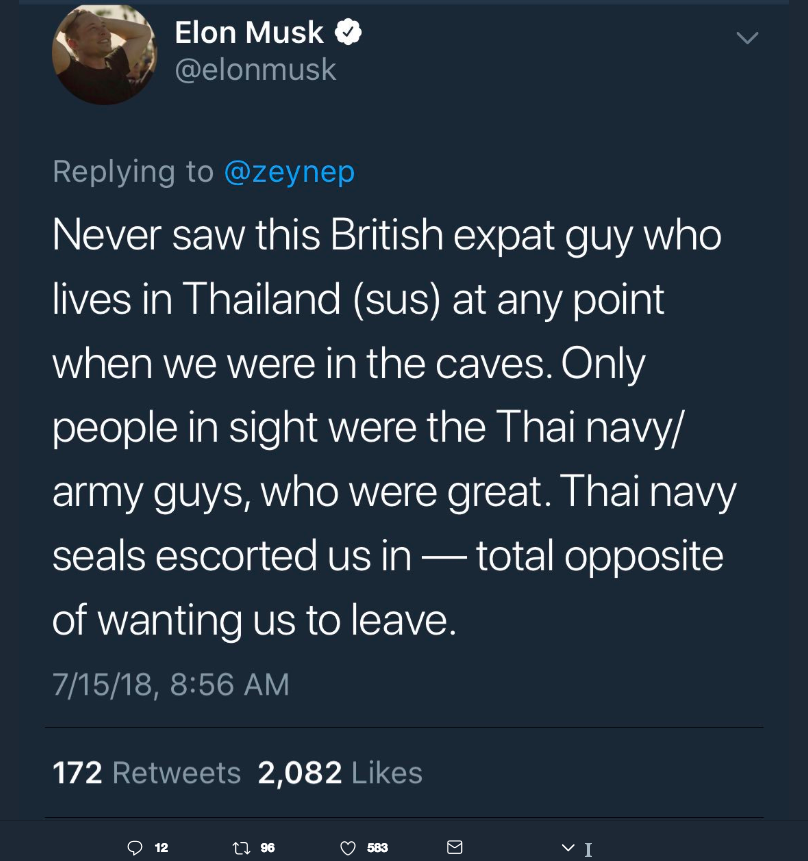Retweet using the arrows icon
This screenshot has width=808, height=861.
(x=242, y=848)
